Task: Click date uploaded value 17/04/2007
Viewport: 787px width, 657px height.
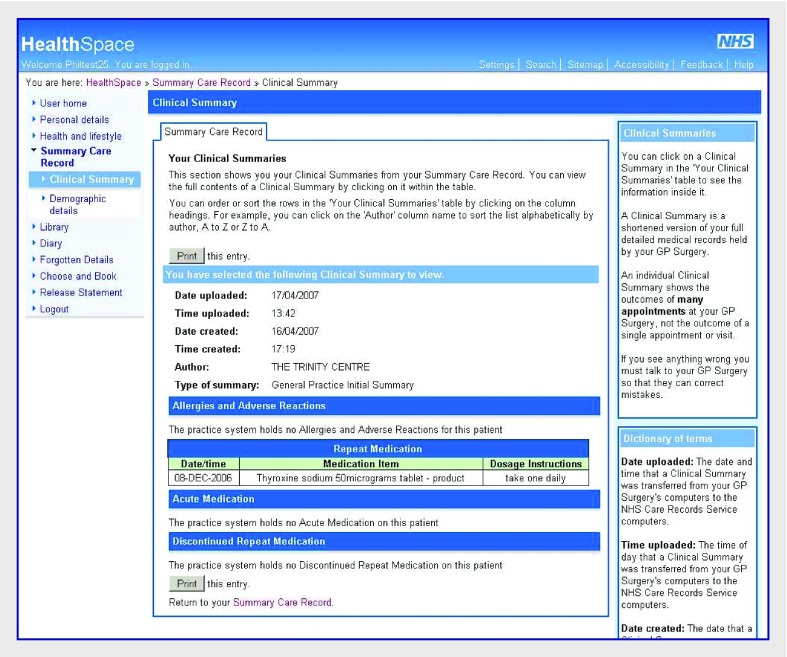Action: 295,296
